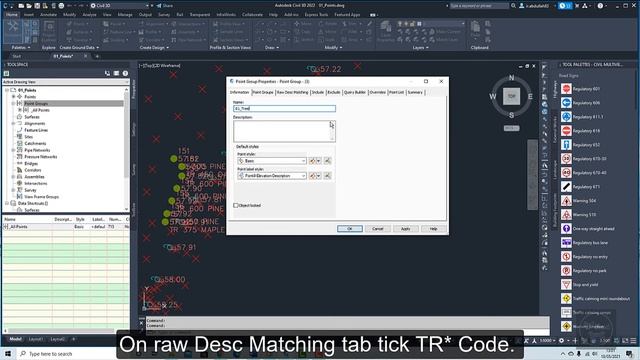
Task: Select the Regulatory 606 sign icon
Action: (566, 103)
